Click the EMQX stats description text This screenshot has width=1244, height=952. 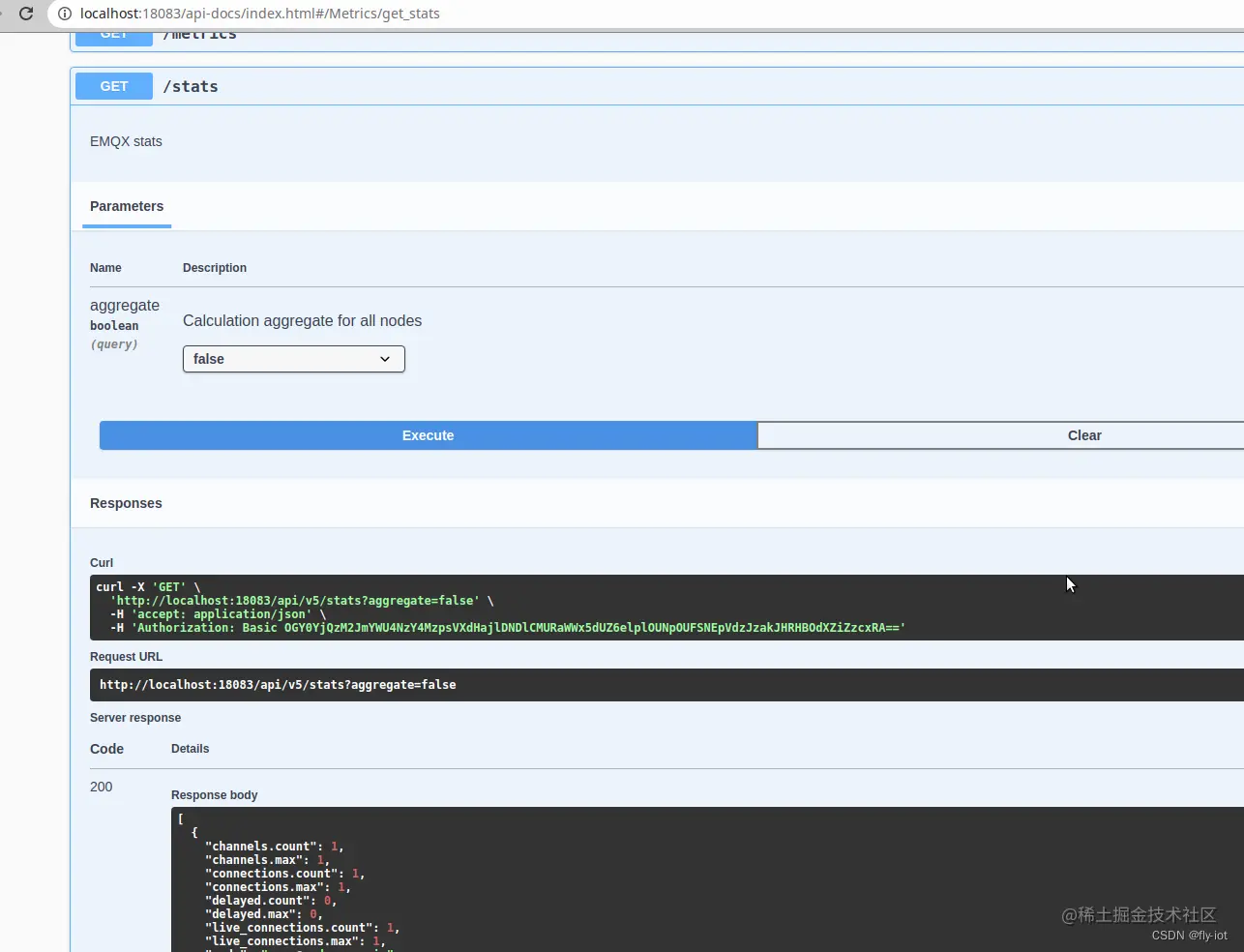[126, 141]
